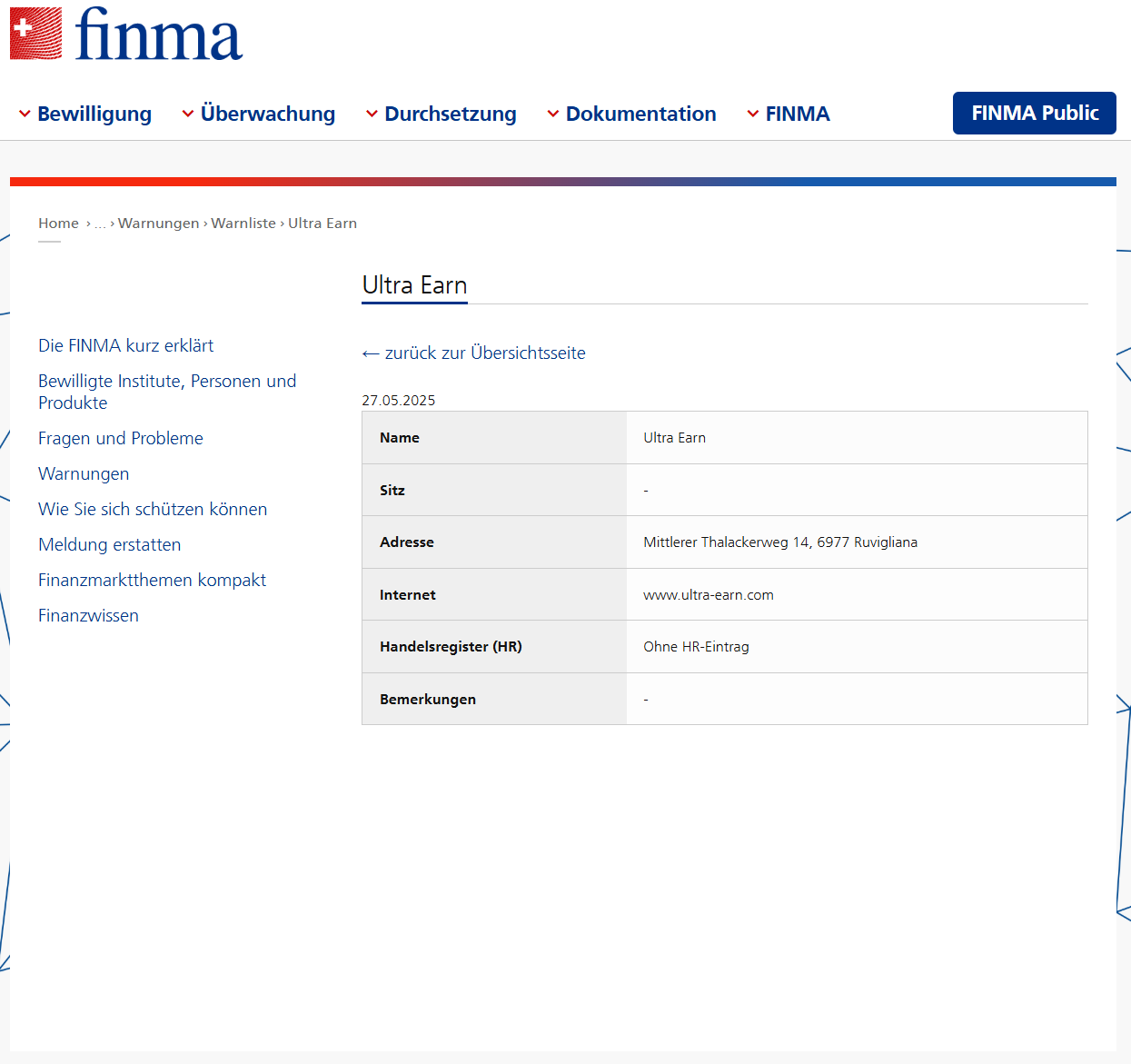The height and width of the screenshot is (1064, 1131).
Task: Click the Sitz row label
Action: 392,491
